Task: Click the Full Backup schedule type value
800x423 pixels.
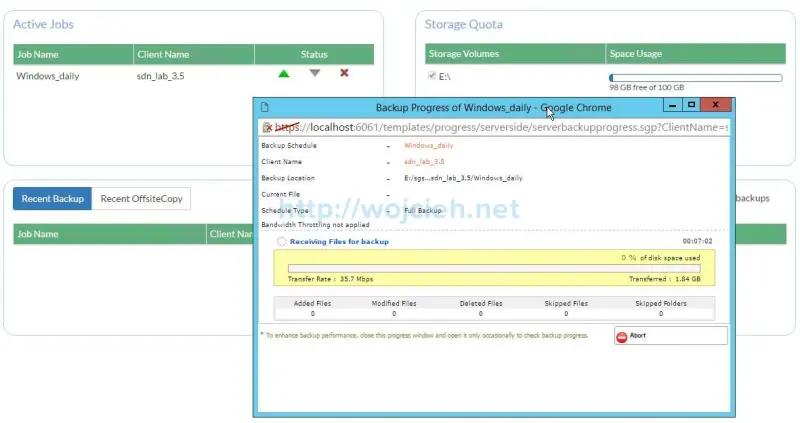Action: coord(423,210)
